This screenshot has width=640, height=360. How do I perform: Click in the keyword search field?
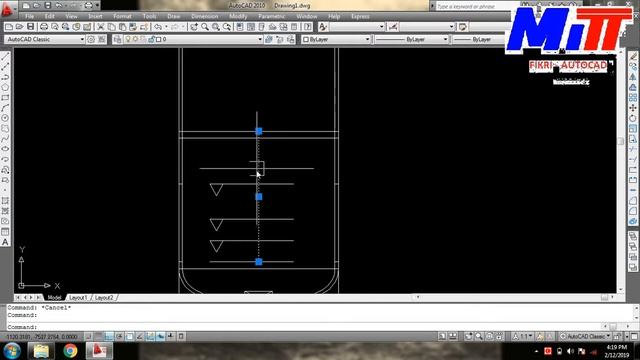[x=473, y=6]
